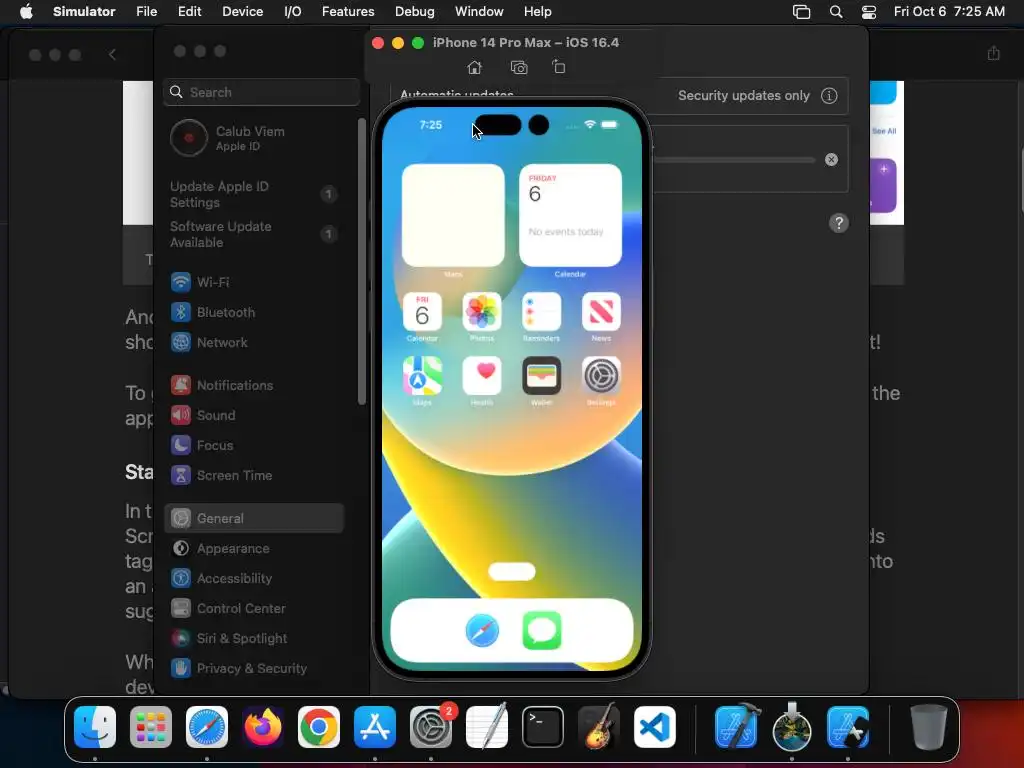The height and width of the screenshot is (768, 1024).
Task: Select Control Center in settings sidebar
Action: point(253,609)
